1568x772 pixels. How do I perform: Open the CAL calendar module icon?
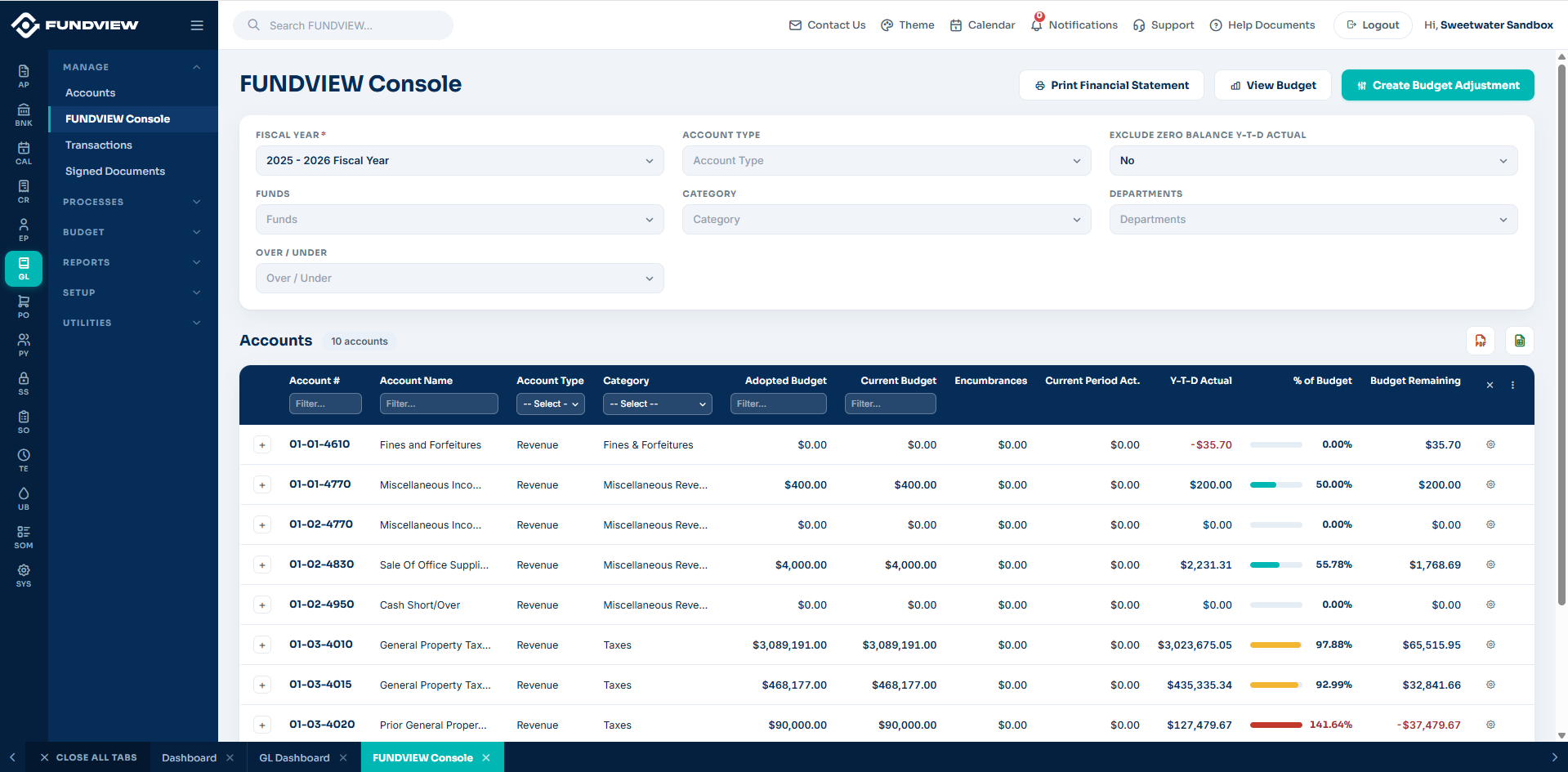pyautogui.click(x=24, y=153)
